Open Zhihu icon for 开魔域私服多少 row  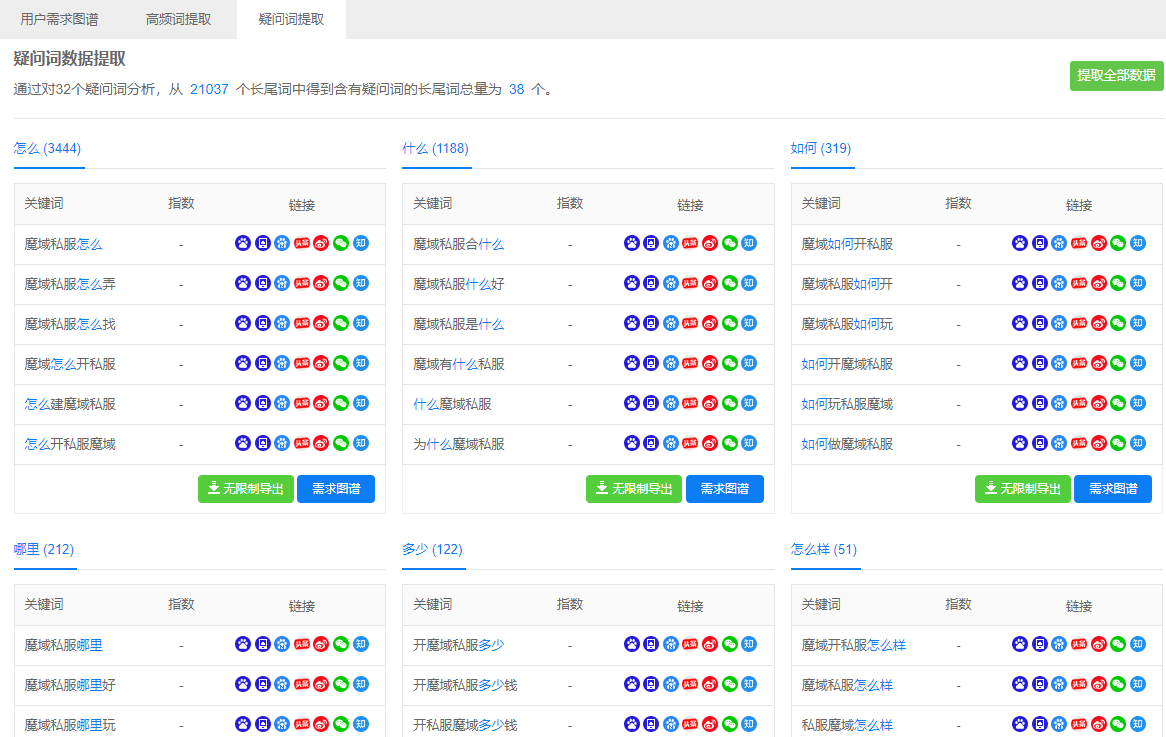pos(749,644)
